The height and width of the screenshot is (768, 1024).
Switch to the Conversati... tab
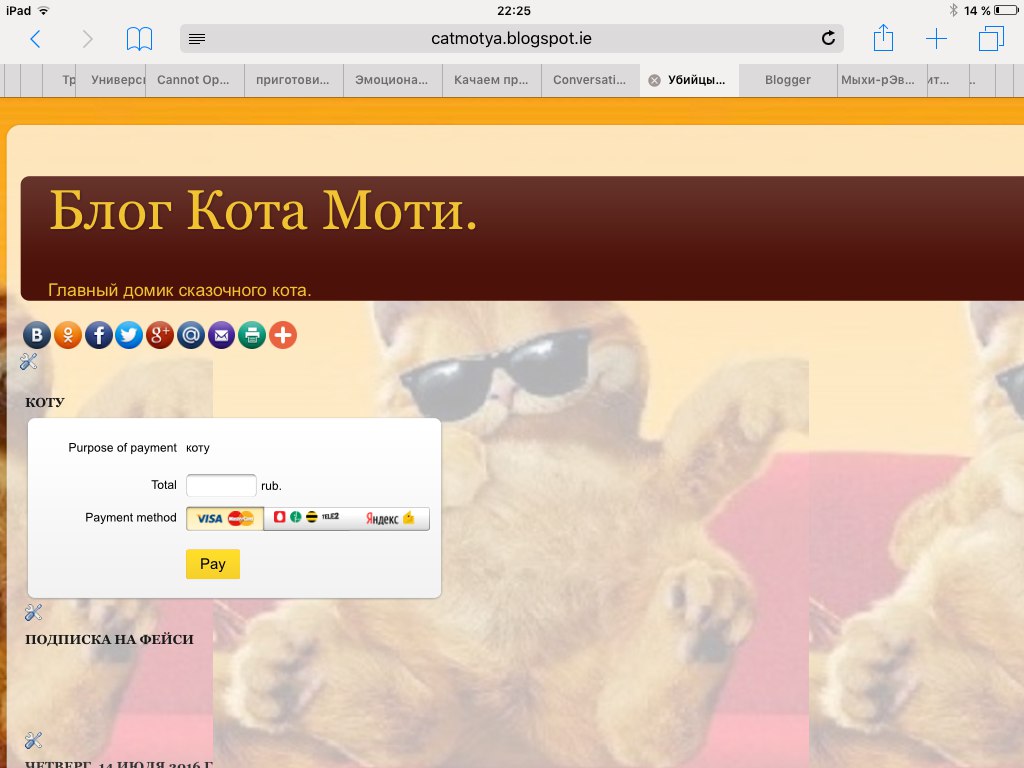click(x=590, y=80)
